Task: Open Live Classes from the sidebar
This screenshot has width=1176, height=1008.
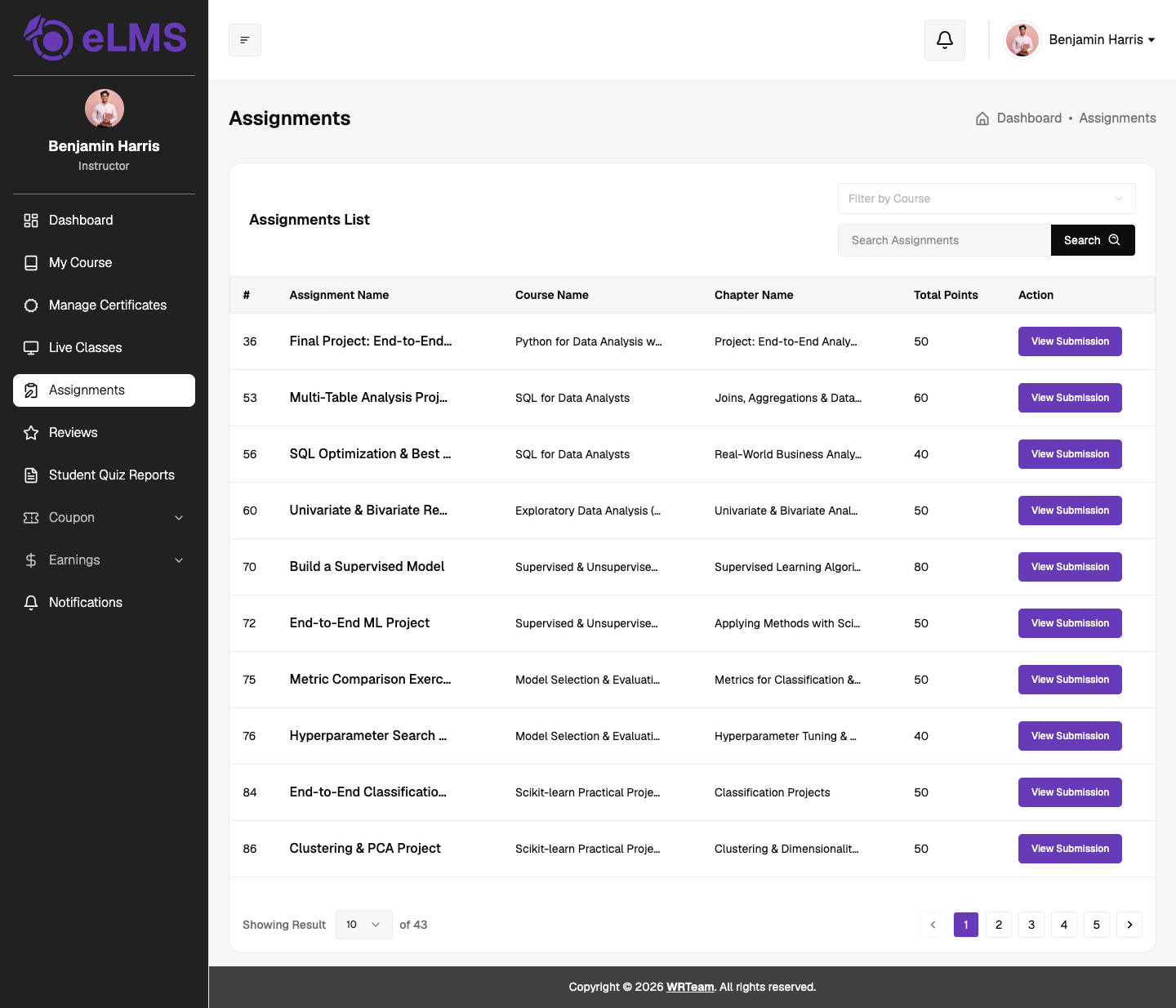Action: click(104, 348)
